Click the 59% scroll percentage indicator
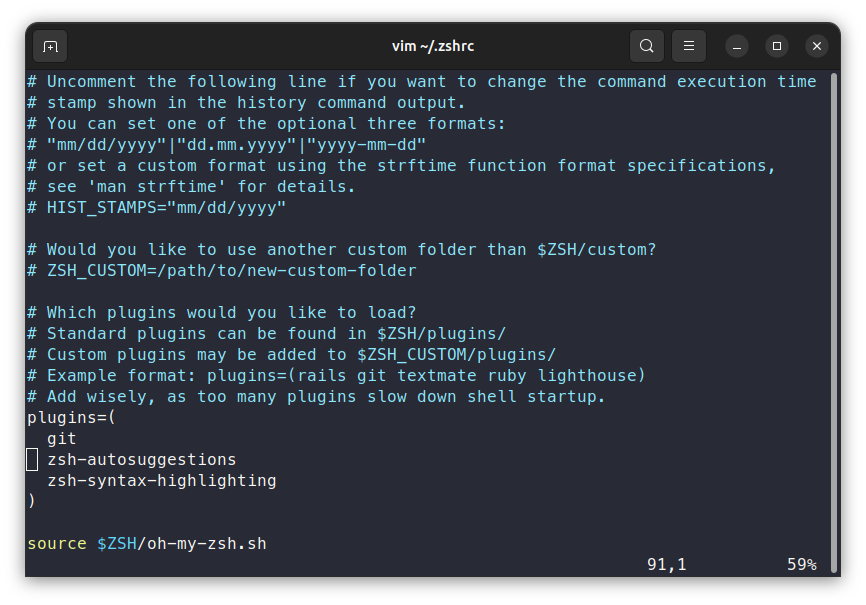Screen dimensions: 866x605 [801, 564]
